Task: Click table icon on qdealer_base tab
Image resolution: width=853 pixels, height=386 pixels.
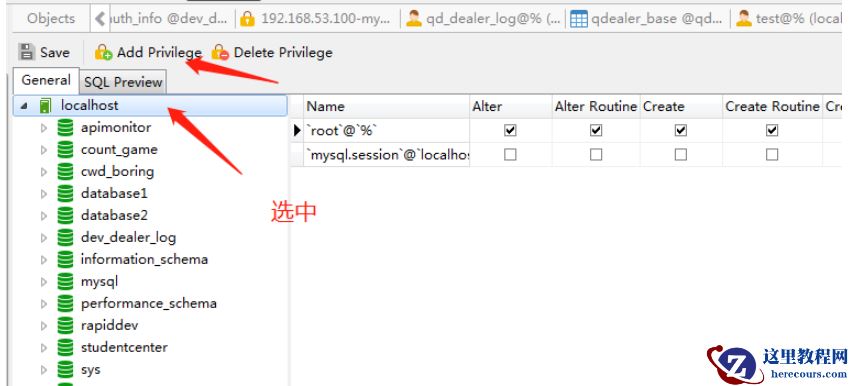Action: coord(579,19)
